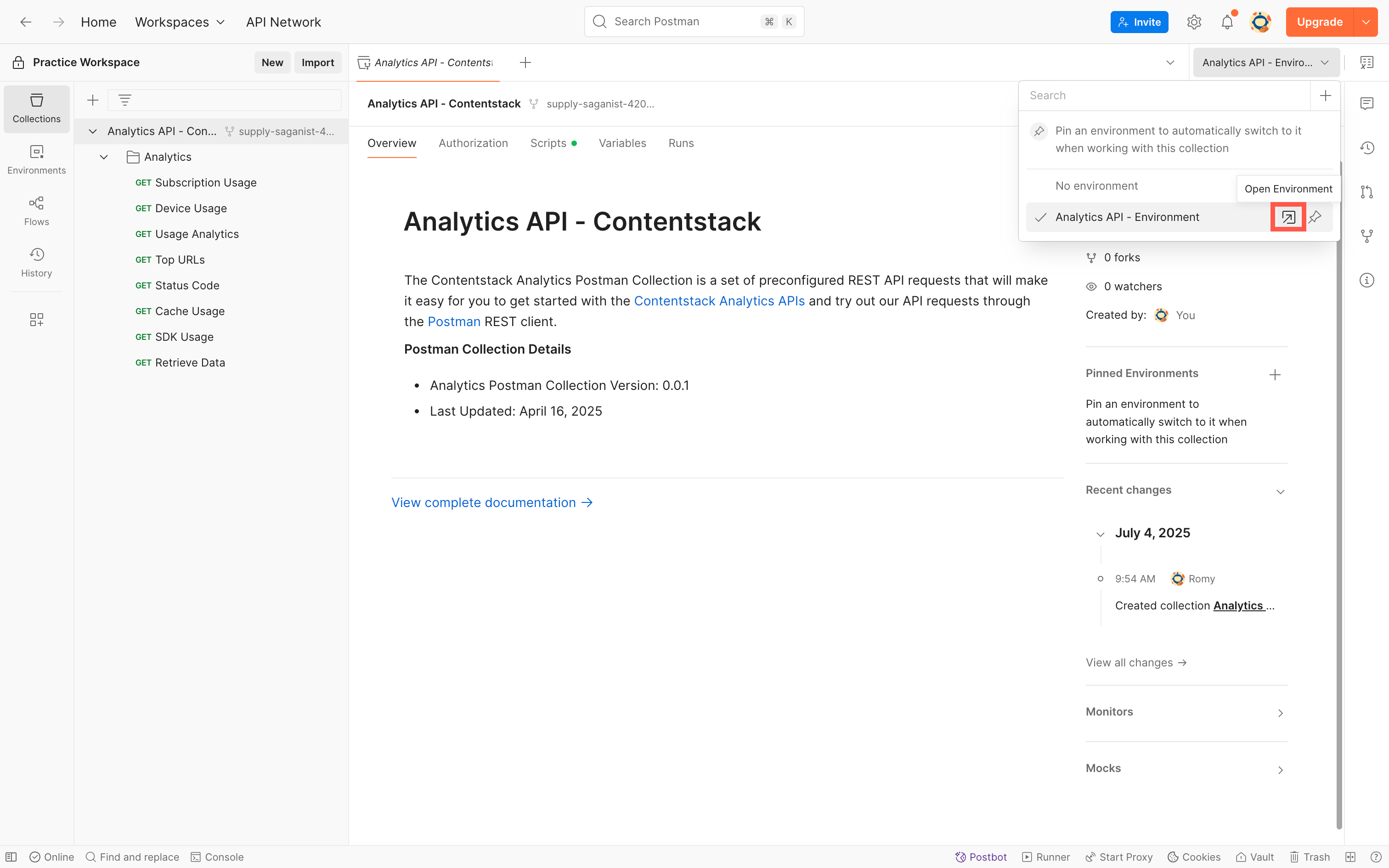This screenshot has width=1389, height=868.
Task: Open the Collections sidebar panel
Action: tap(36, 108)
